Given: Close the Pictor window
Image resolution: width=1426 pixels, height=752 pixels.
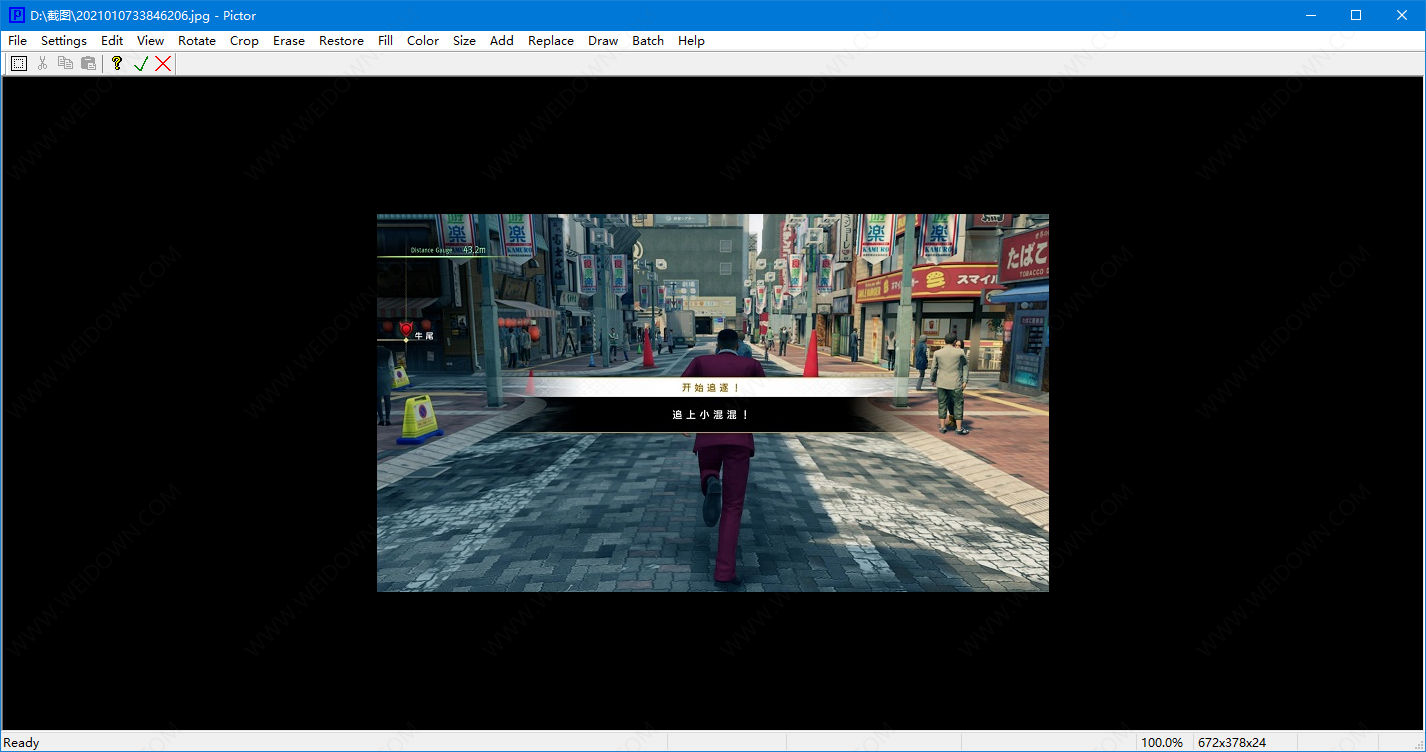Looking at the screenshot, I should 1402,15.
